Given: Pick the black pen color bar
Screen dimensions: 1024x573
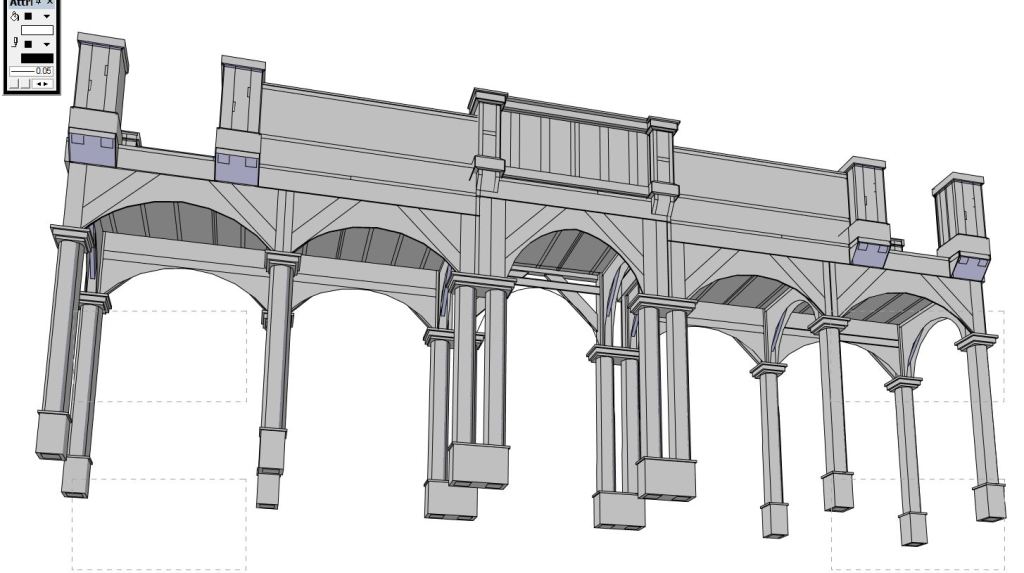Looking at the screenshot, I should (37, 58).
